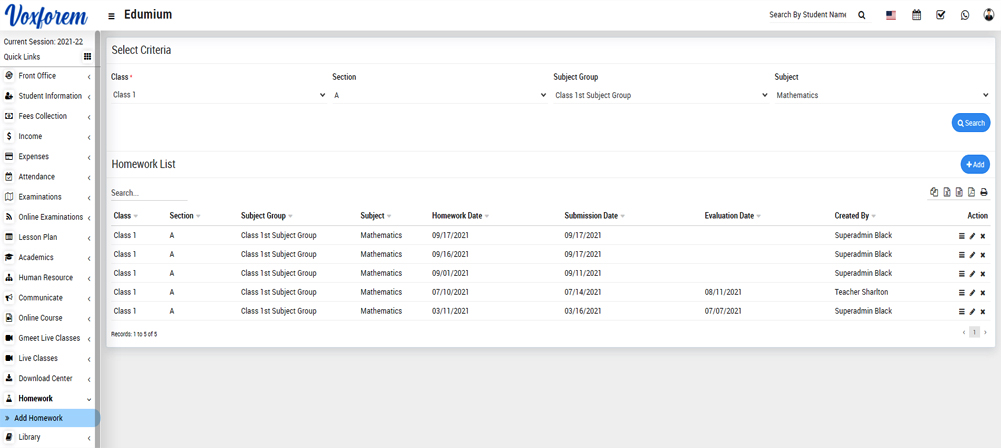Toggle the sidebar hamburger menu

[111, 16]
